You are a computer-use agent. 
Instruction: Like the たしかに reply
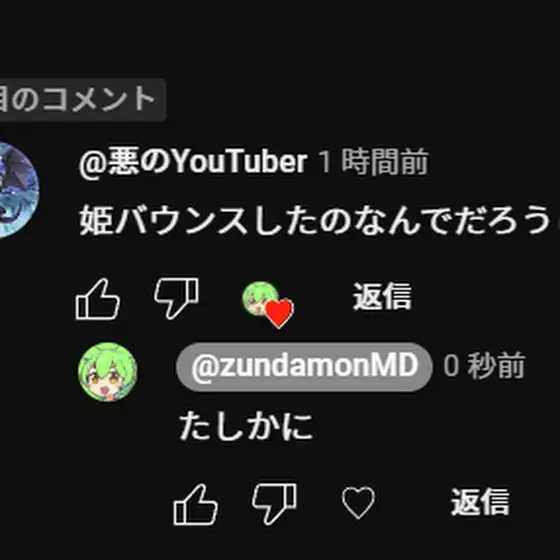click(x=195, y=505)
